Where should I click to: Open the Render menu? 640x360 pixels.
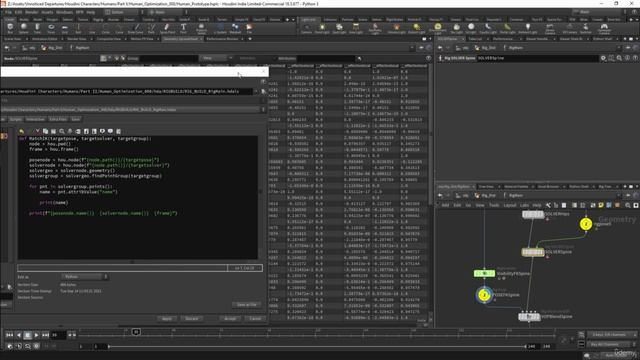(31, 12)
